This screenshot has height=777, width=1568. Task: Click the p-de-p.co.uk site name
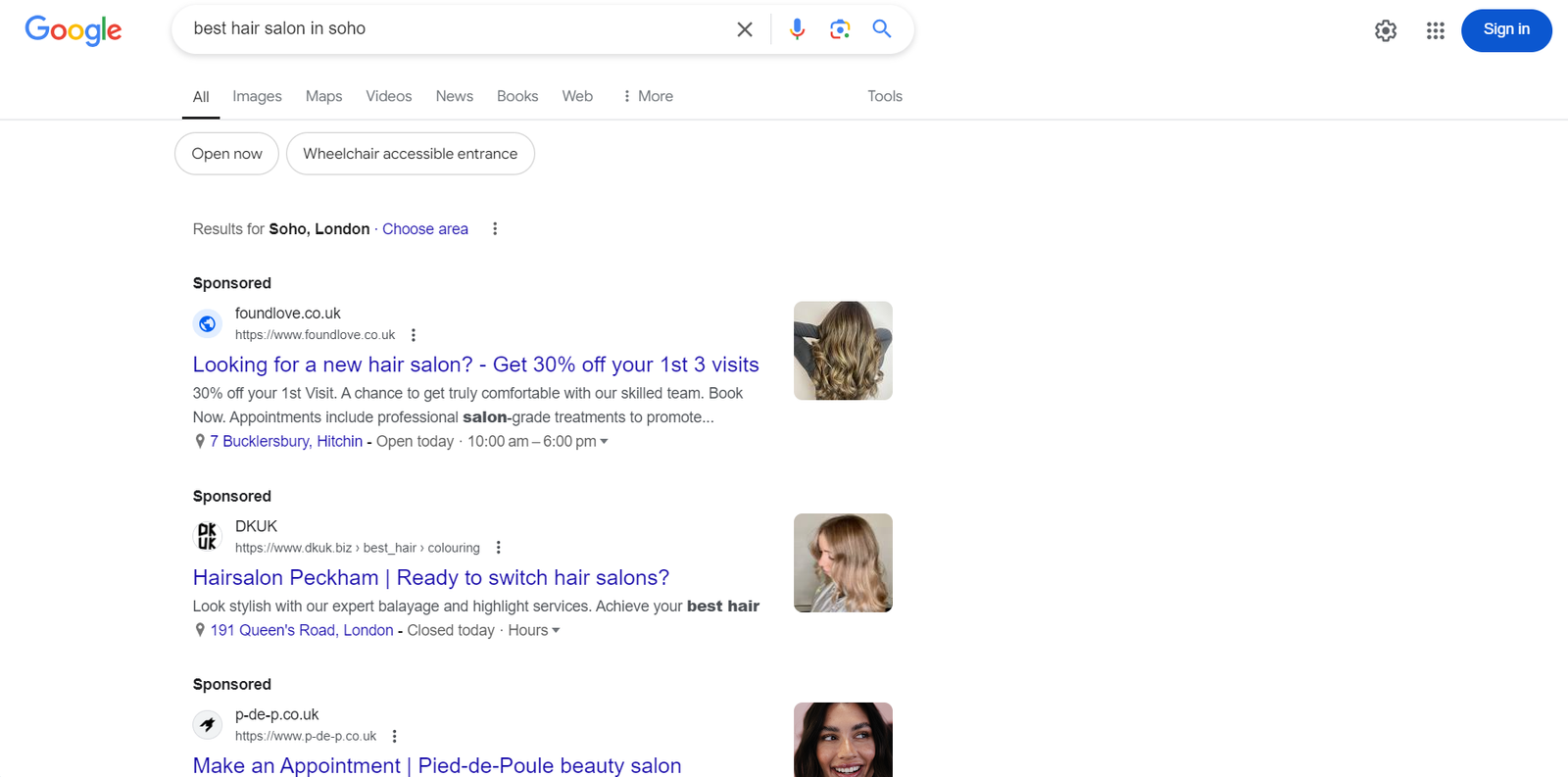pos(276,714)
